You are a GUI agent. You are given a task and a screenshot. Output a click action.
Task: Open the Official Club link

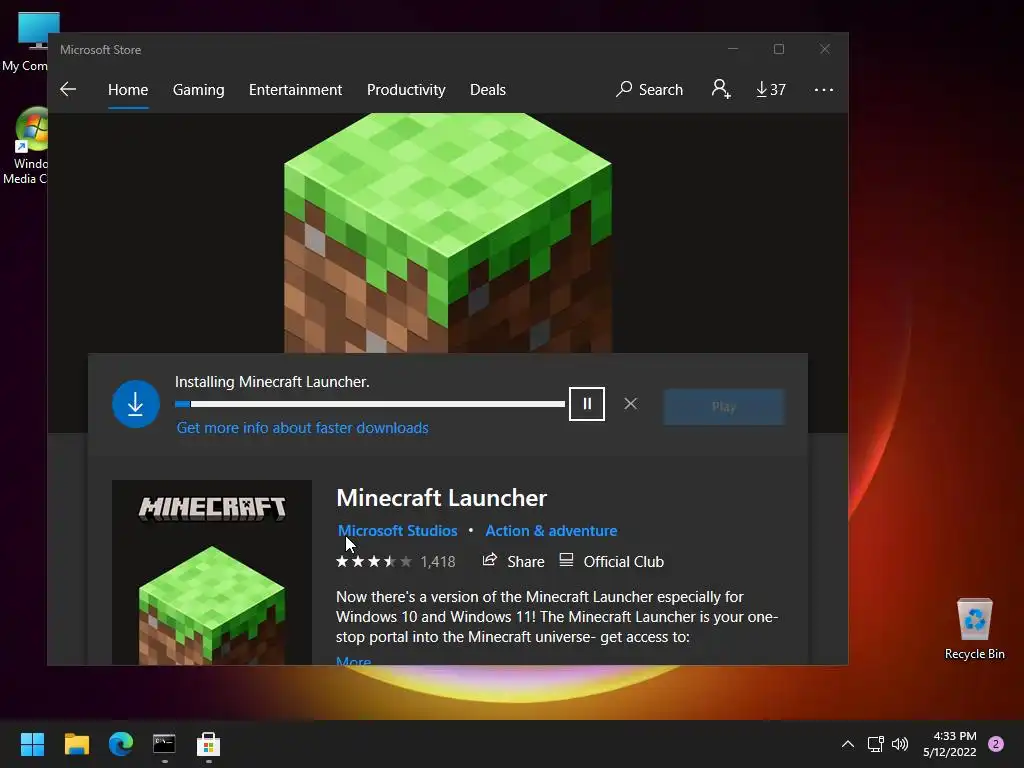tap(623, 562)
